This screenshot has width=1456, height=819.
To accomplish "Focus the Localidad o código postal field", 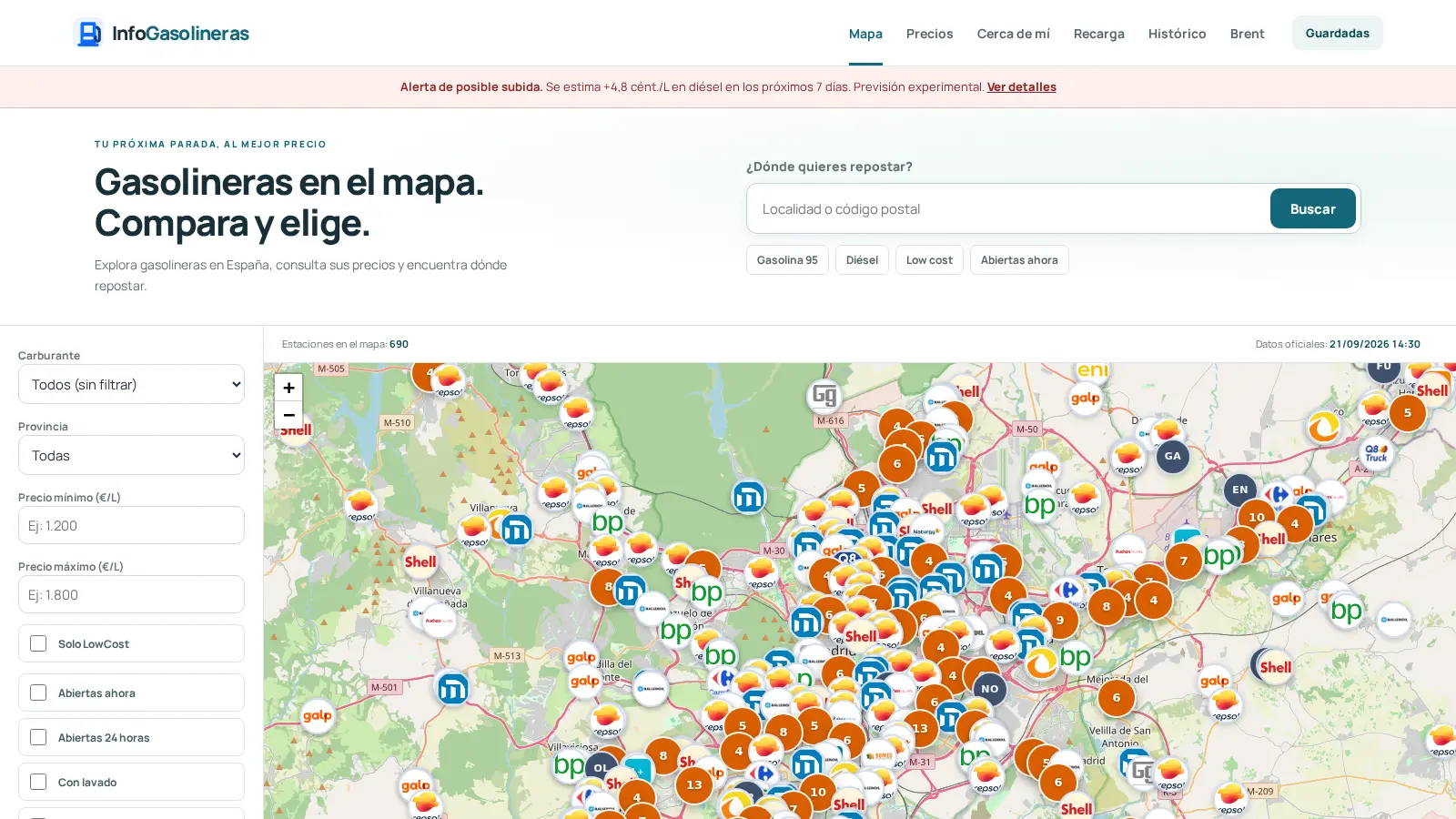I will click(x=1008, y=208).
